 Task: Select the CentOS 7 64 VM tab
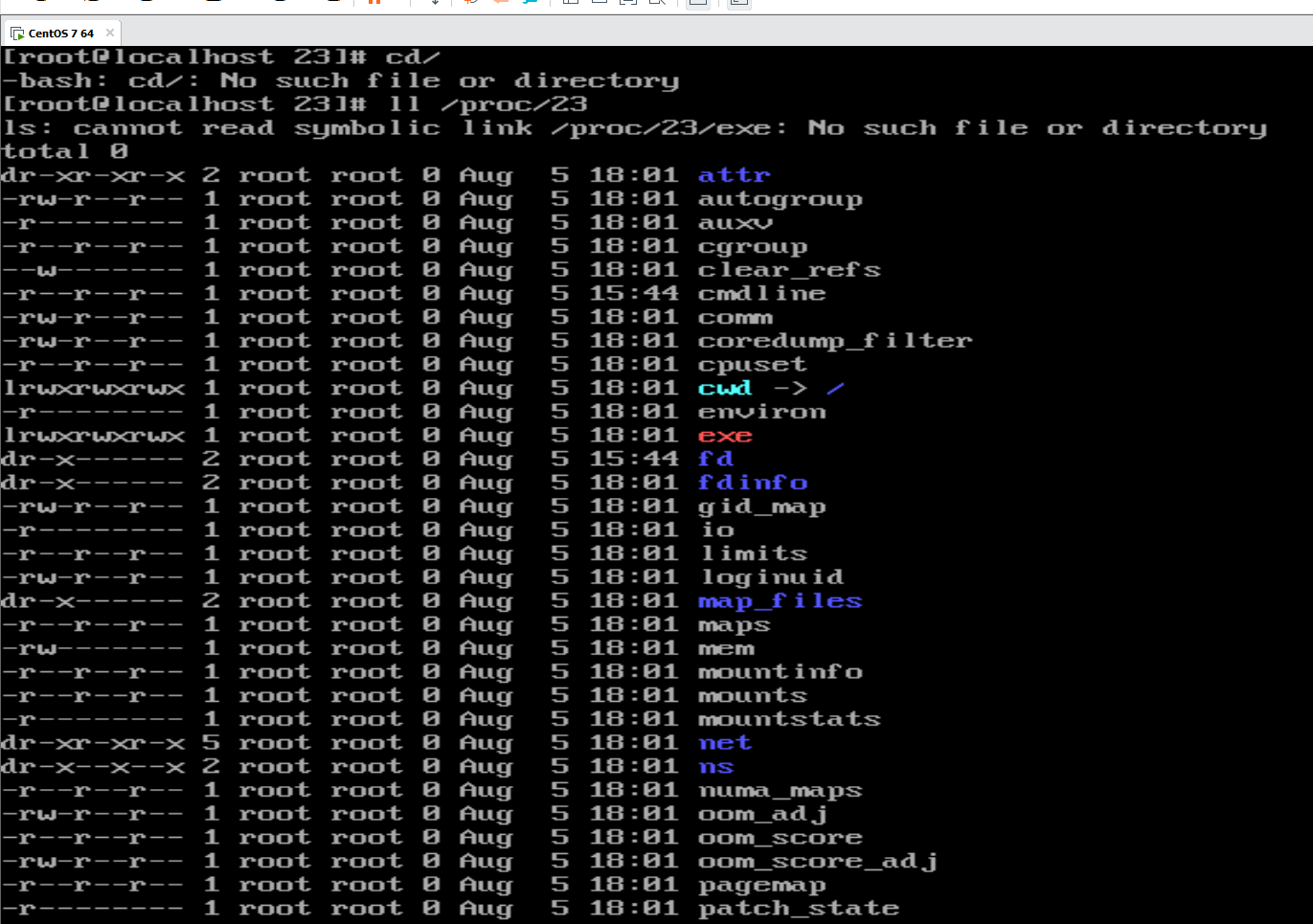click(60, 33)
